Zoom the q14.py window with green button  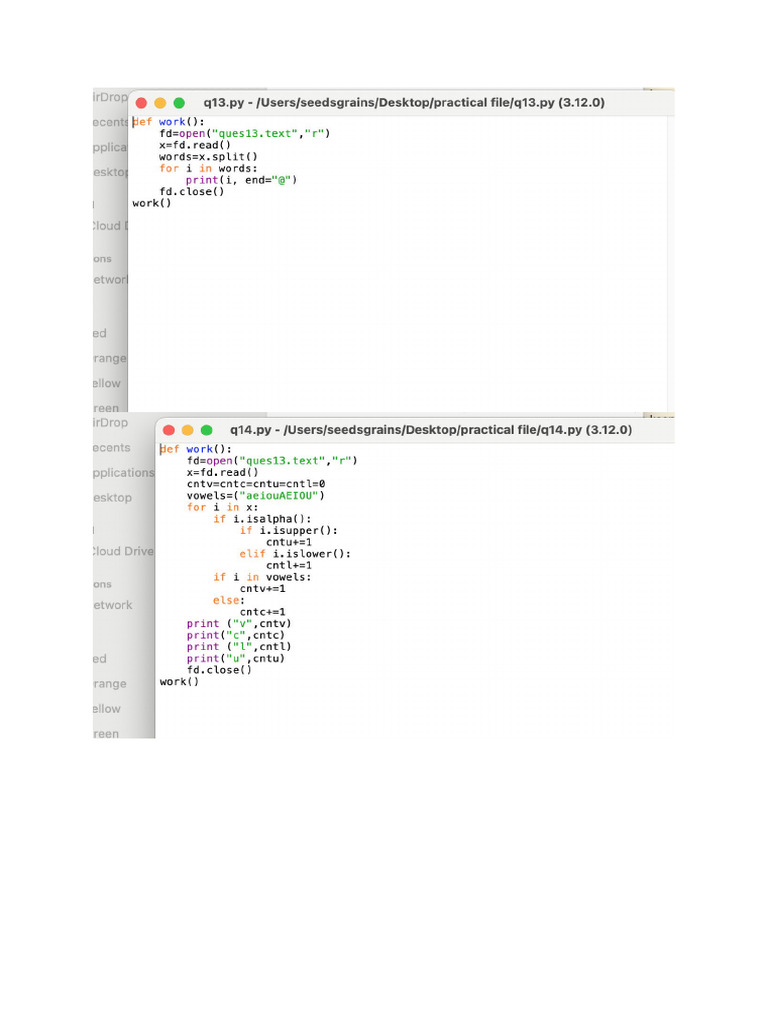pos(206,430)
